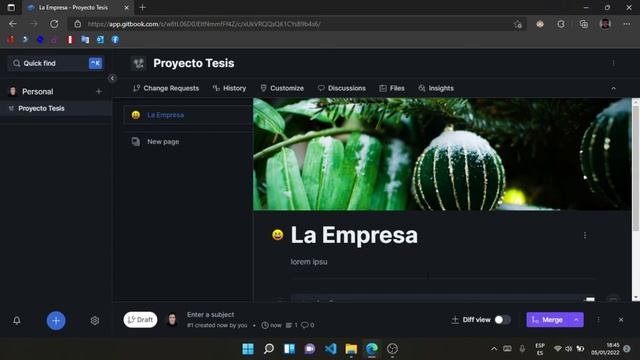Click the blue plus create button

(x=56, y=321)
